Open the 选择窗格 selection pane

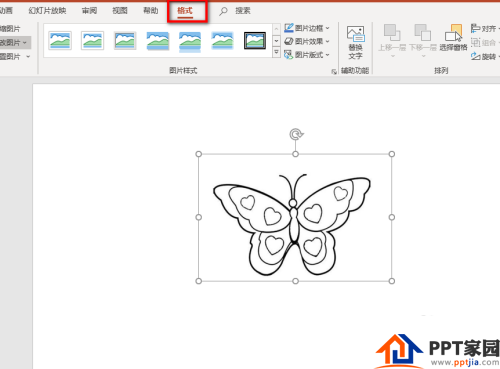453,37
